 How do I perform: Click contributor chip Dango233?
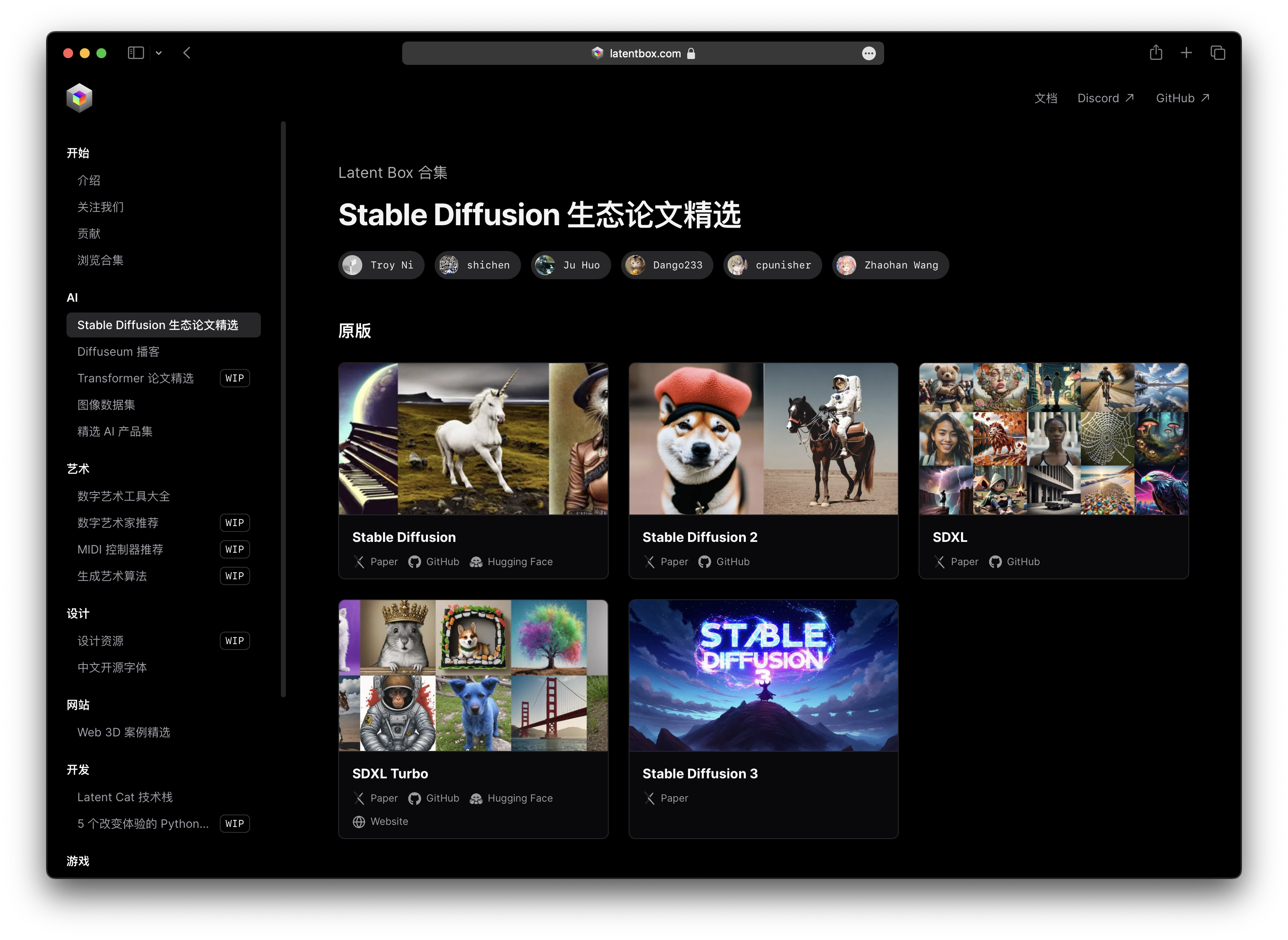pyautogui.click(x=667, y=265)
